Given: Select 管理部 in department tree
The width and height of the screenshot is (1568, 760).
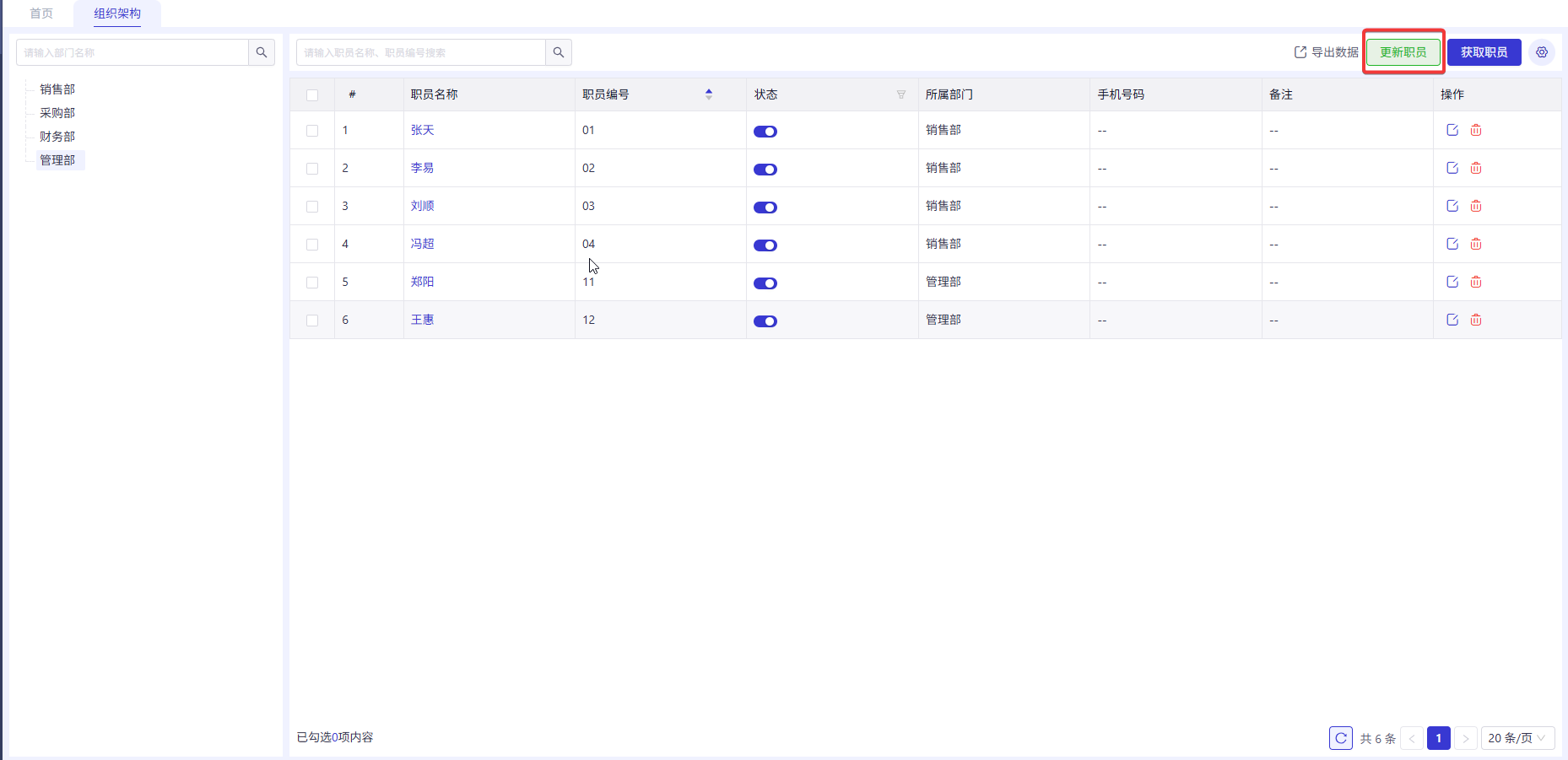Looking at the screenshot, I should 60,160.
